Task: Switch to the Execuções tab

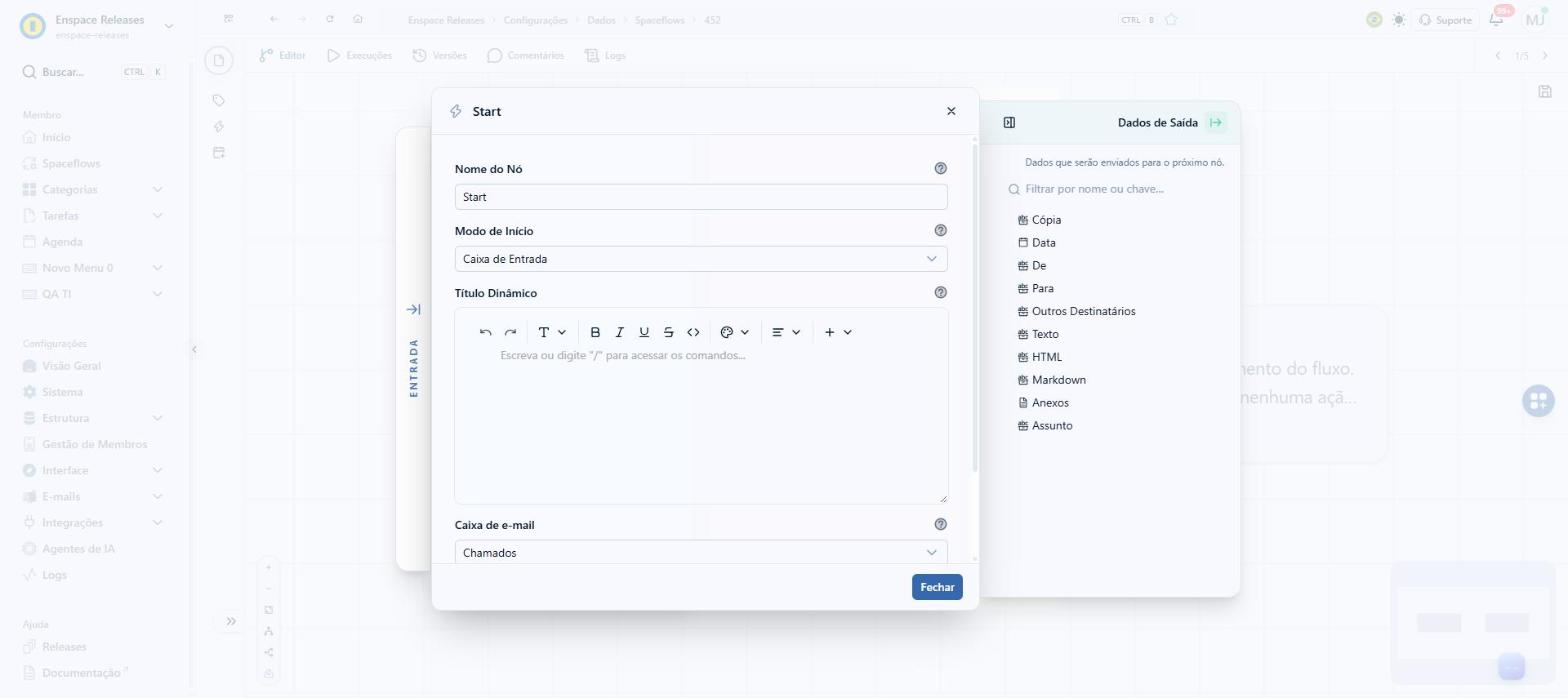Action: 359,55
